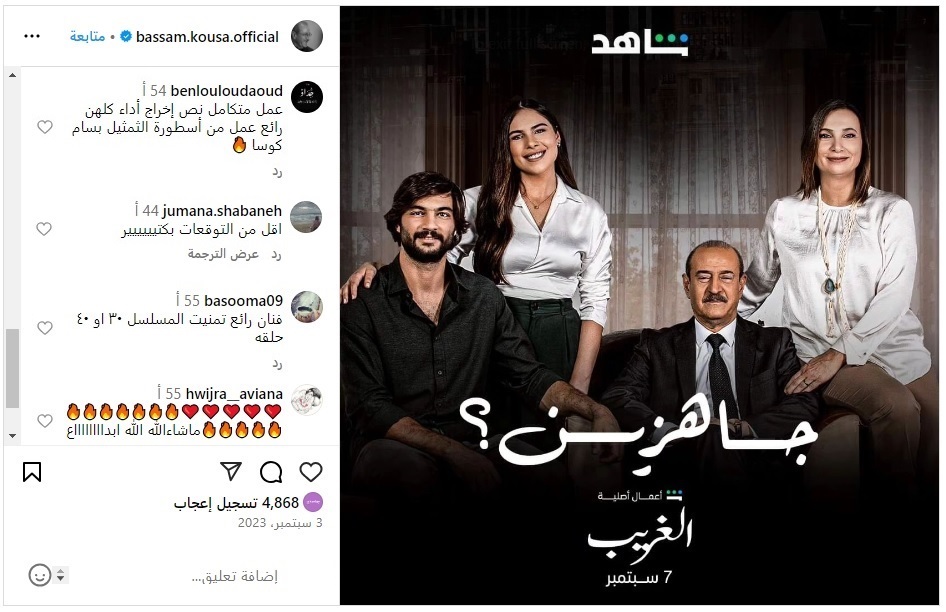Image resolution: width=946 pixels, height=612 pixels.
Task: Click bassam.kousa.official profile picture
Action: [306, 36]
